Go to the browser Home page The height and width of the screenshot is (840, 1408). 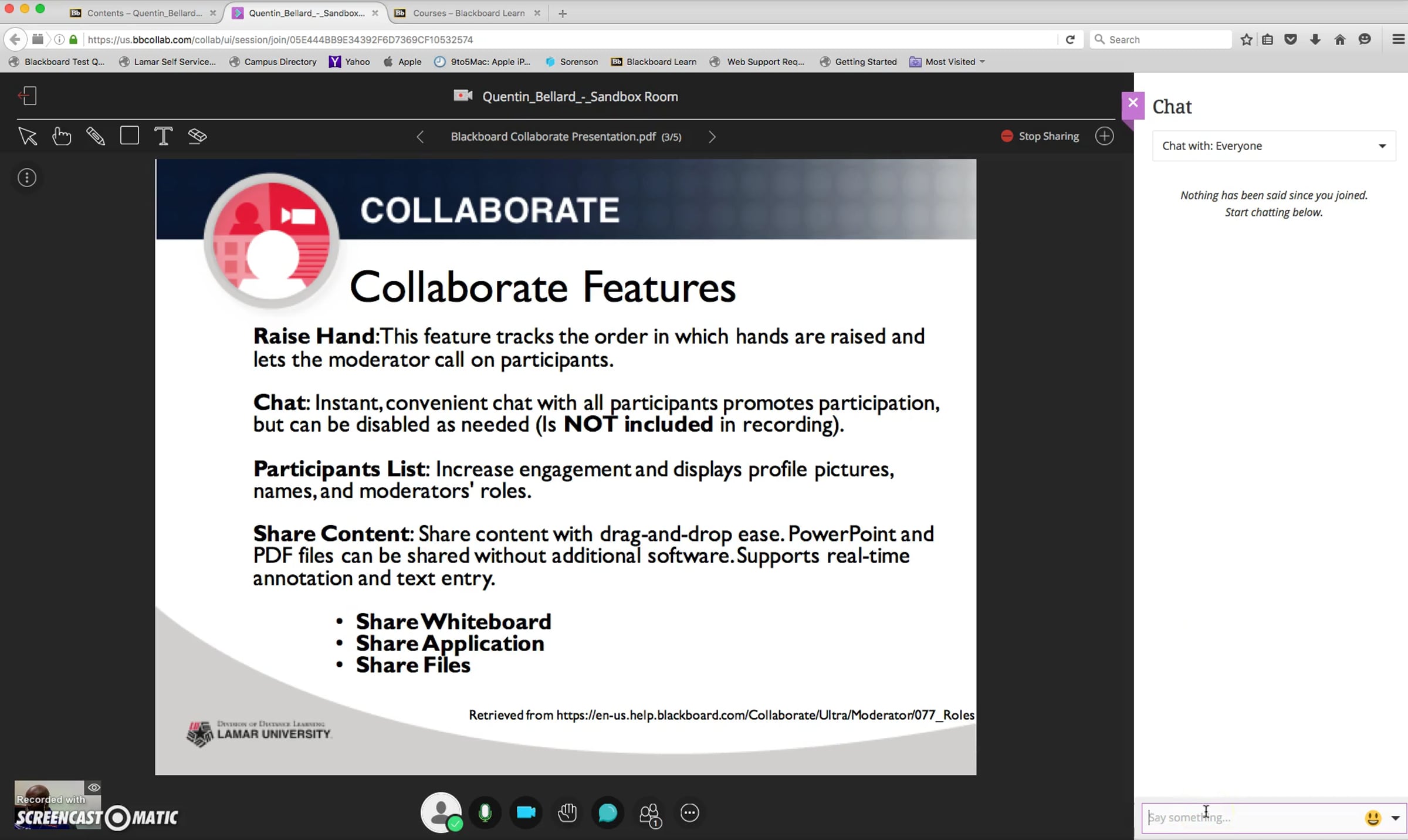point(1340,39)
